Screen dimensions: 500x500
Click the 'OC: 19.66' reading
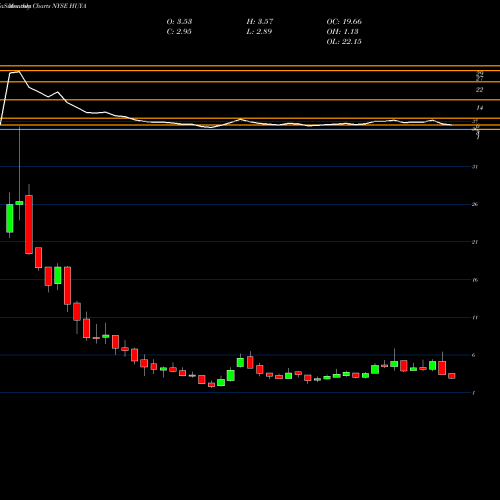tap(344, 21)
